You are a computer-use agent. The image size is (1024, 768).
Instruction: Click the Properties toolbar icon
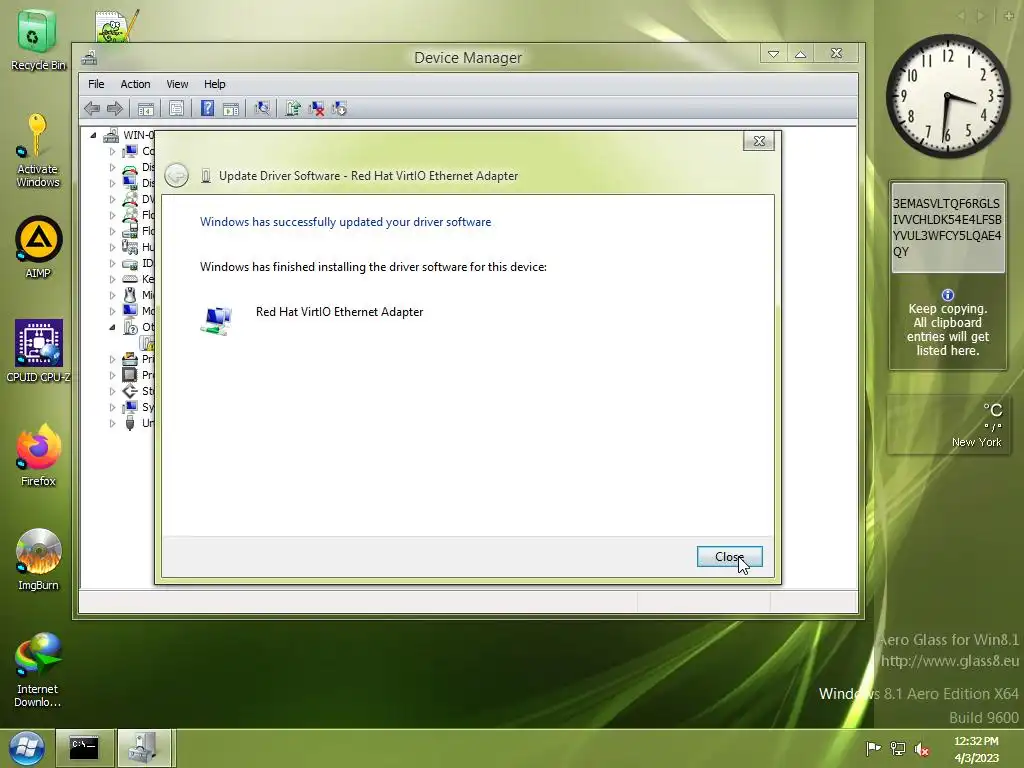pos(176,108)
